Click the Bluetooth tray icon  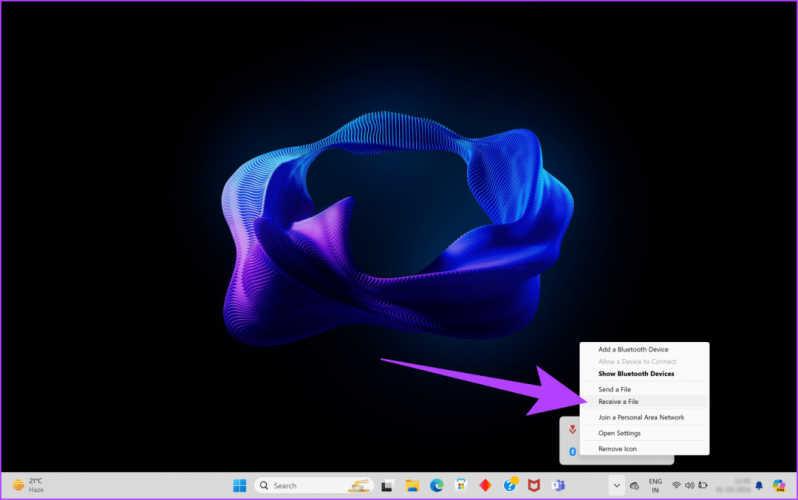[x=572, y=452]
